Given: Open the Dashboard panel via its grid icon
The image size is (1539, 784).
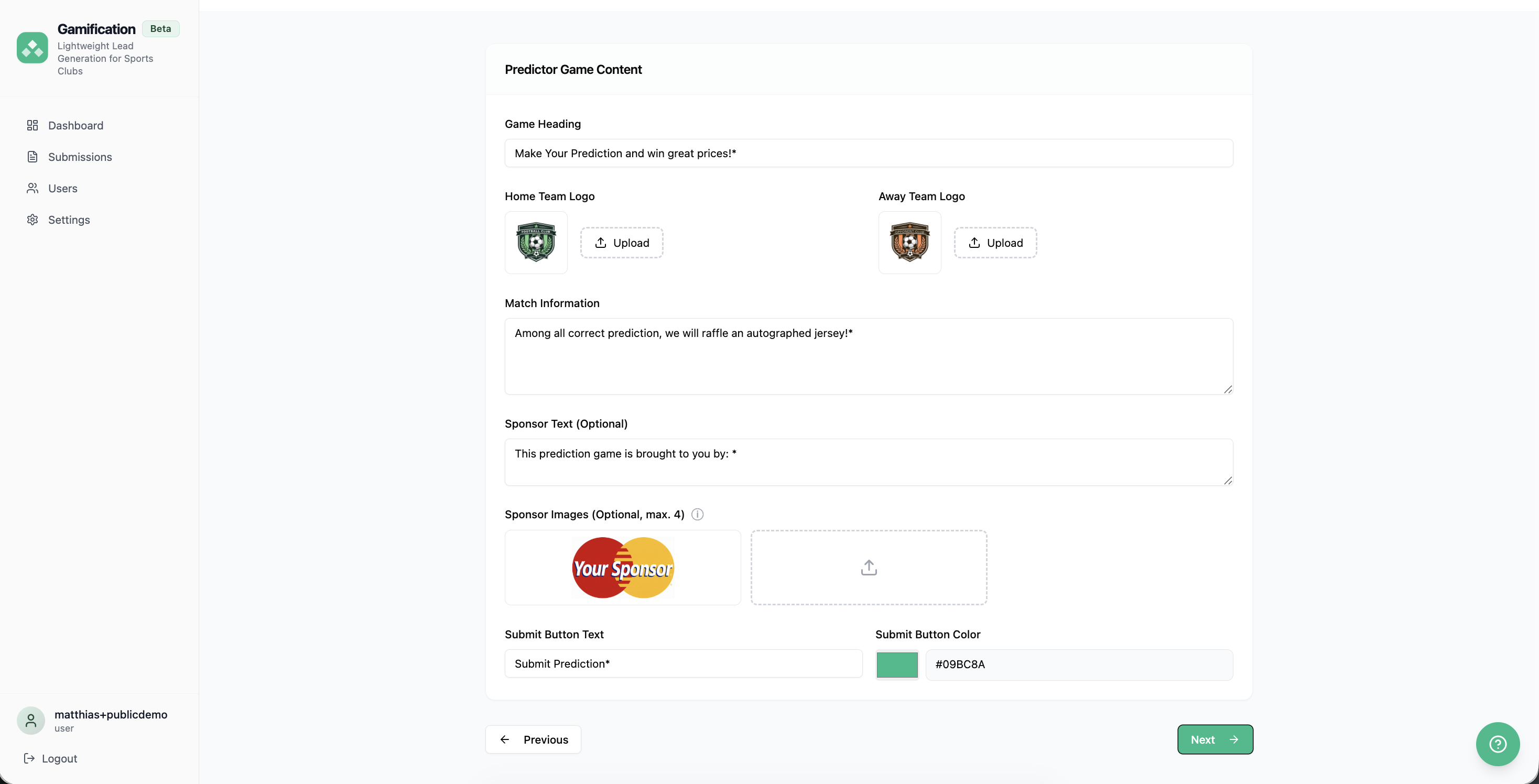Looking at the screenshot, I should tap(32, 125).
